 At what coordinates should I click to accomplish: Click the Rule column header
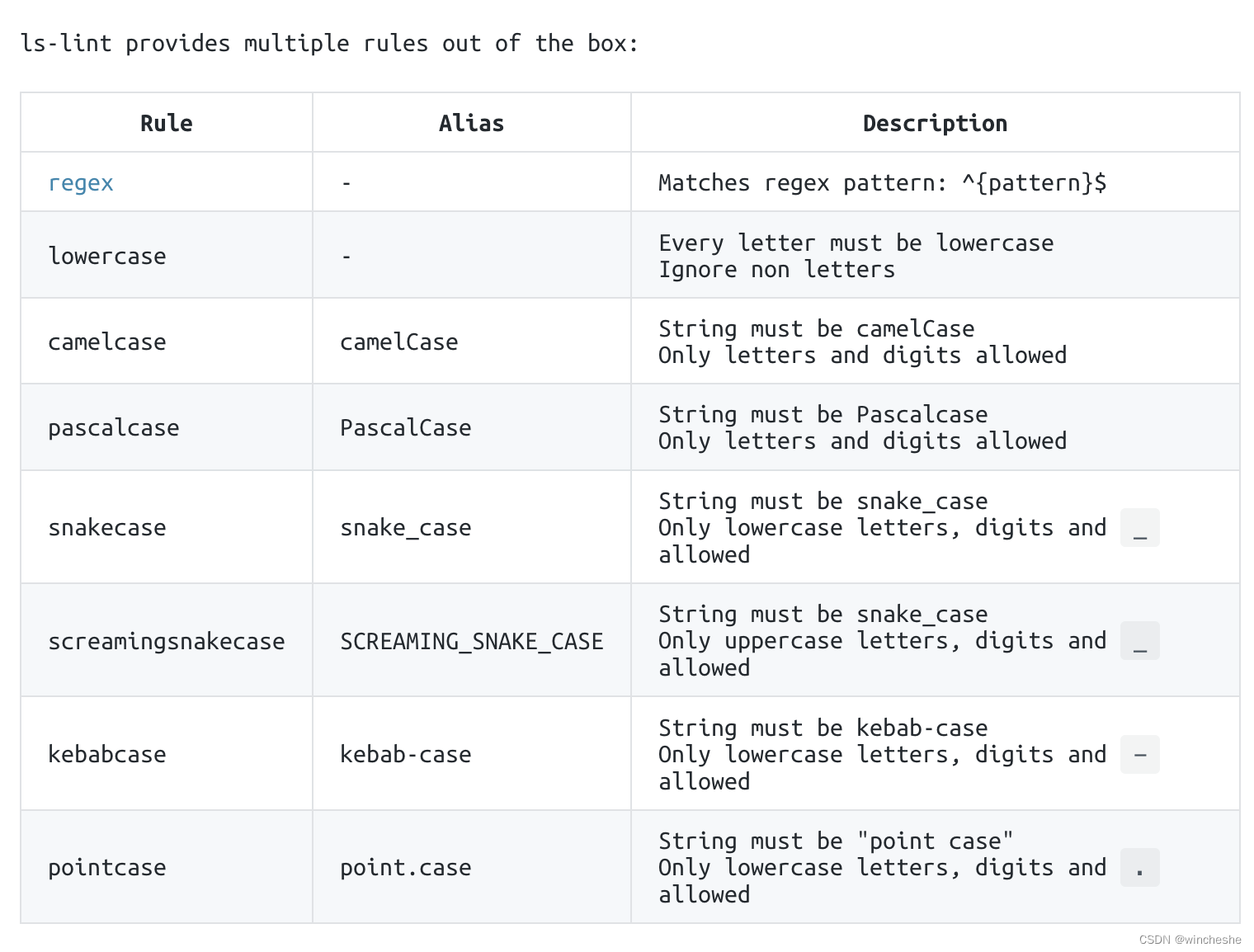[x=167, y=123]
